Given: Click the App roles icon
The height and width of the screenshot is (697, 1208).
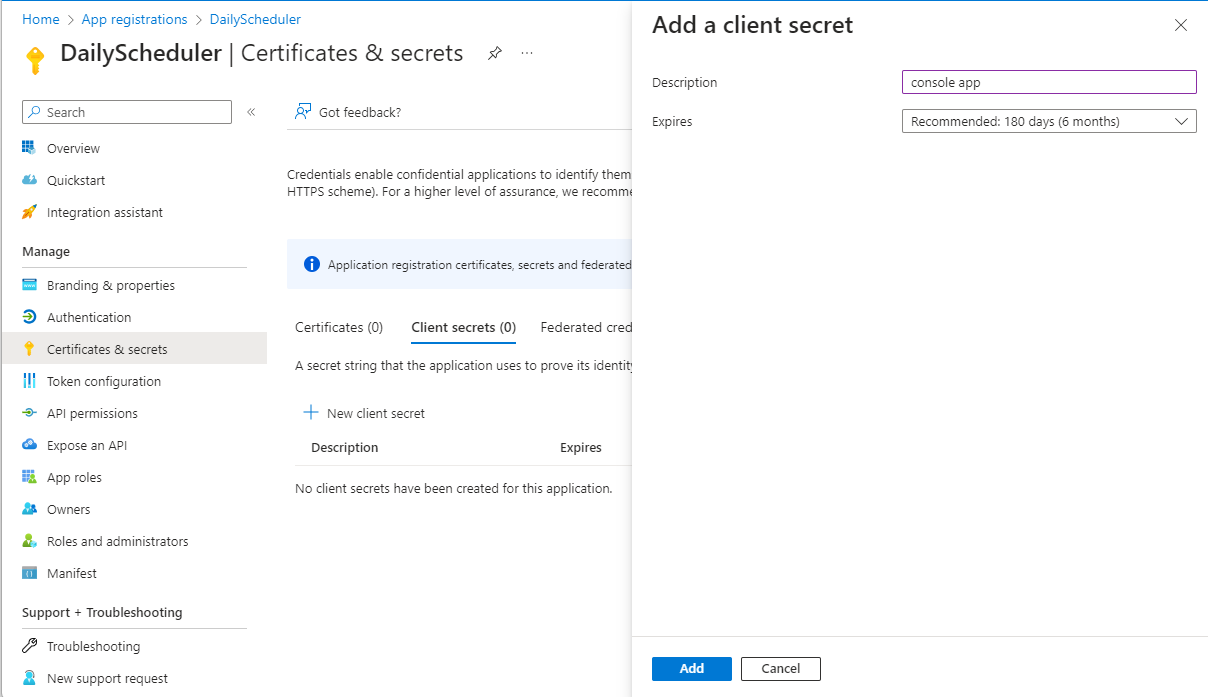Looking at the screenshot, I should 29,477.
